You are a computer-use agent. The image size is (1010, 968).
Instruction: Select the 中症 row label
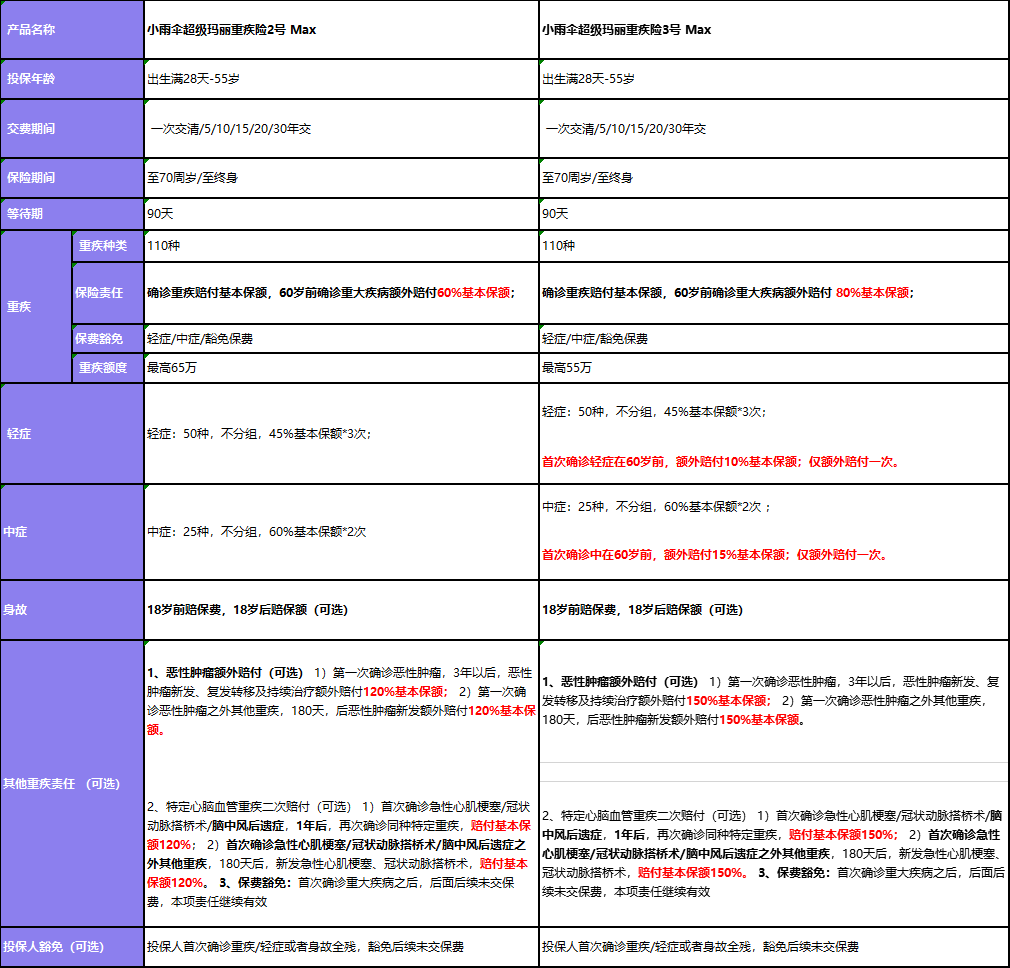[72, 532]
